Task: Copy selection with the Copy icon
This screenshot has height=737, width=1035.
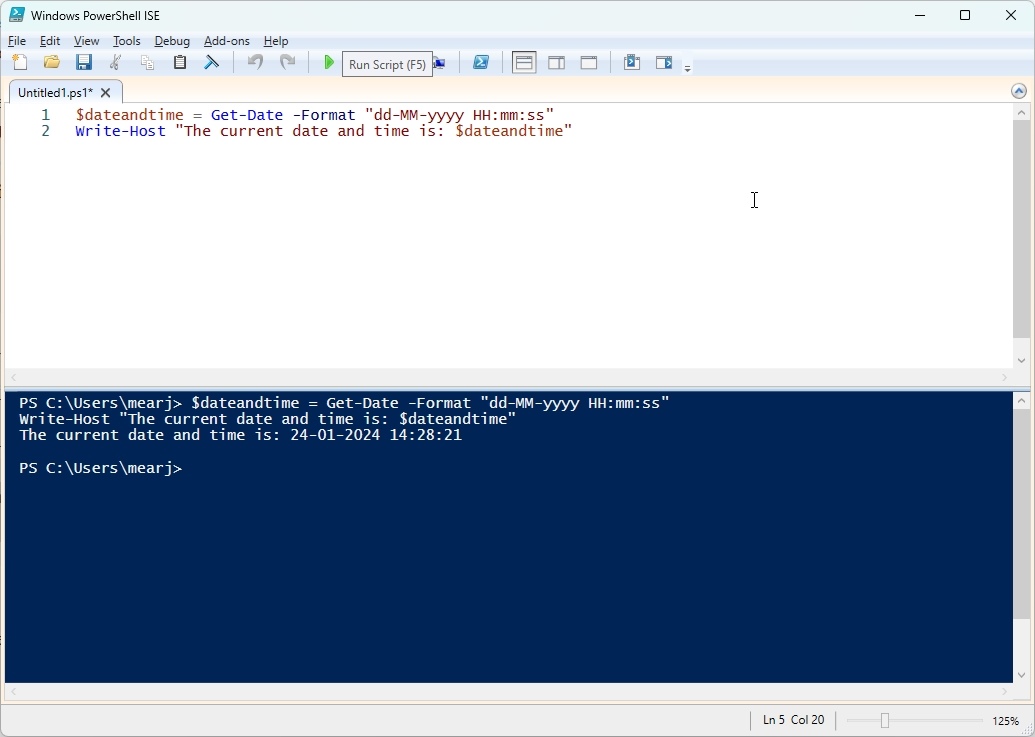Action: coord(147,62)
